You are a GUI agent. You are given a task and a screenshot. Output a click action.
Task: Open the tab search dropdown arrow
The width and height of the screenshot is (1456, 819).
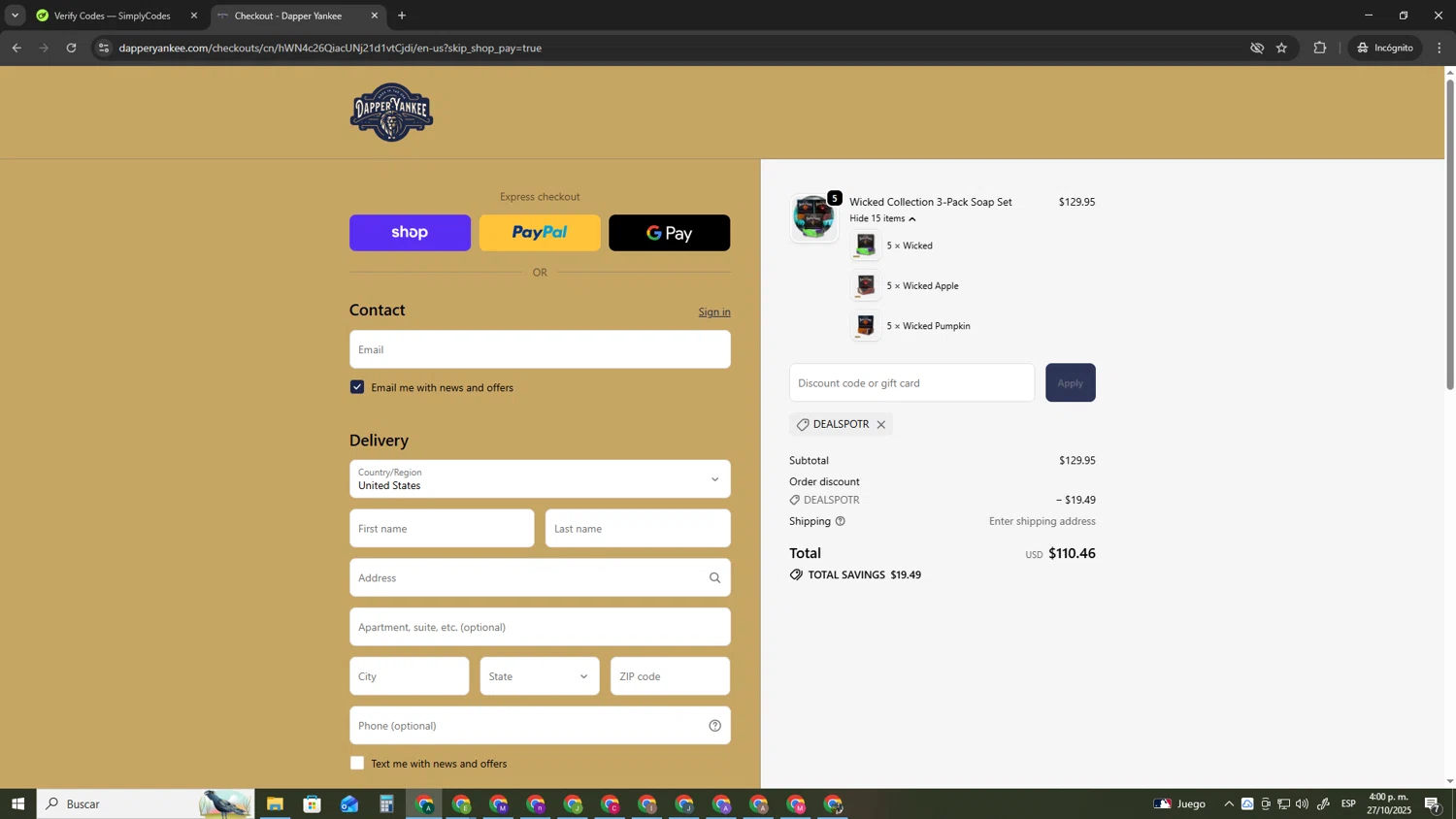(15, 16)
